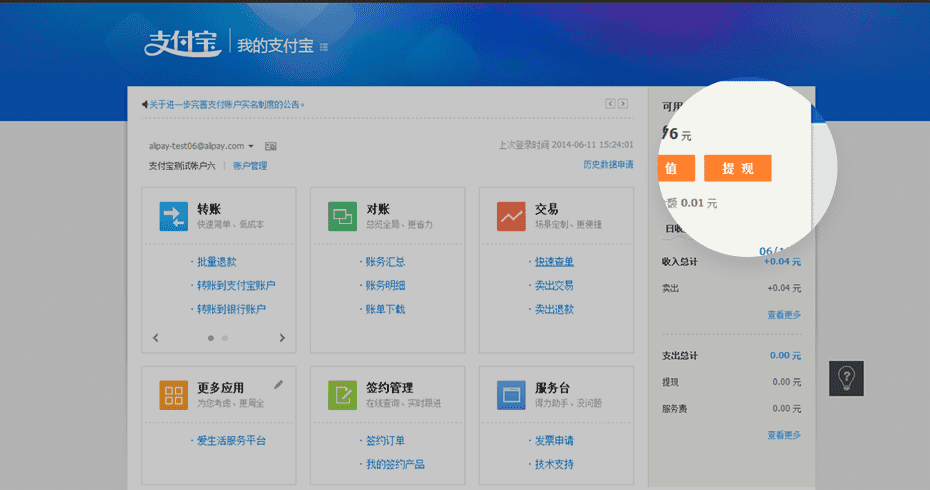Click the orange 提现 button

coord(738,168)
